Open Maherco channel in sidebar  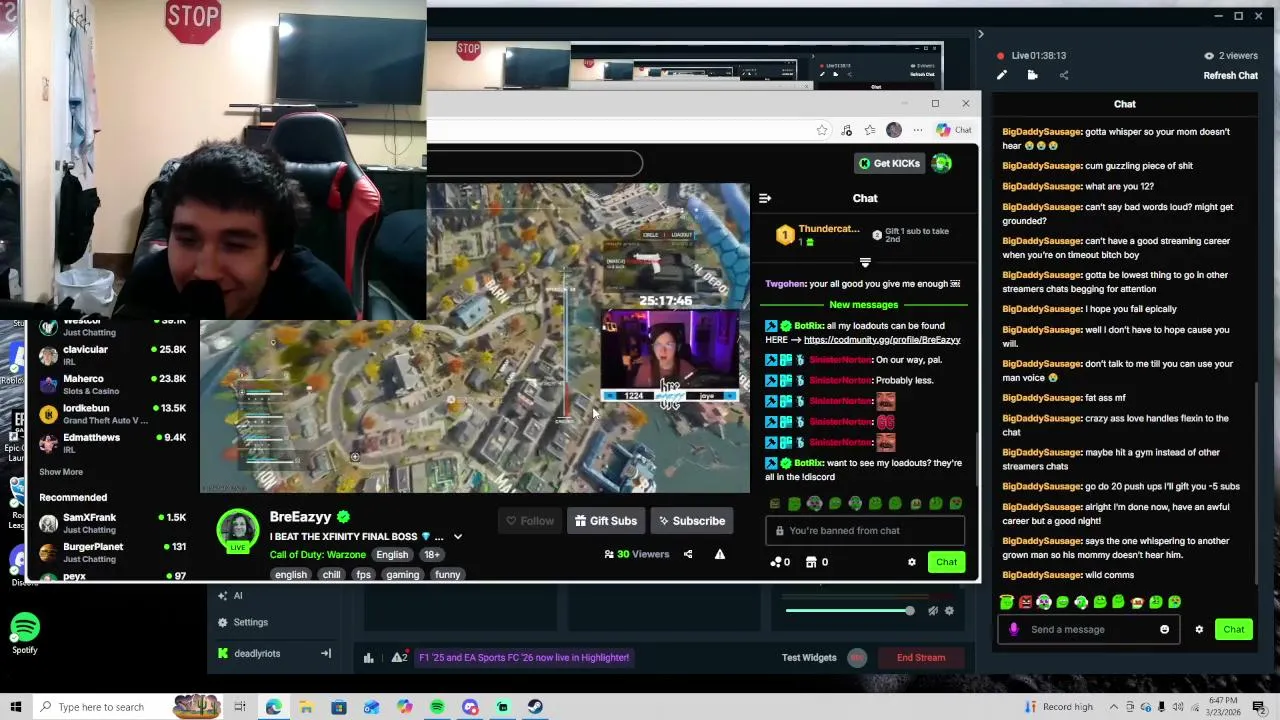pos(112,384)
